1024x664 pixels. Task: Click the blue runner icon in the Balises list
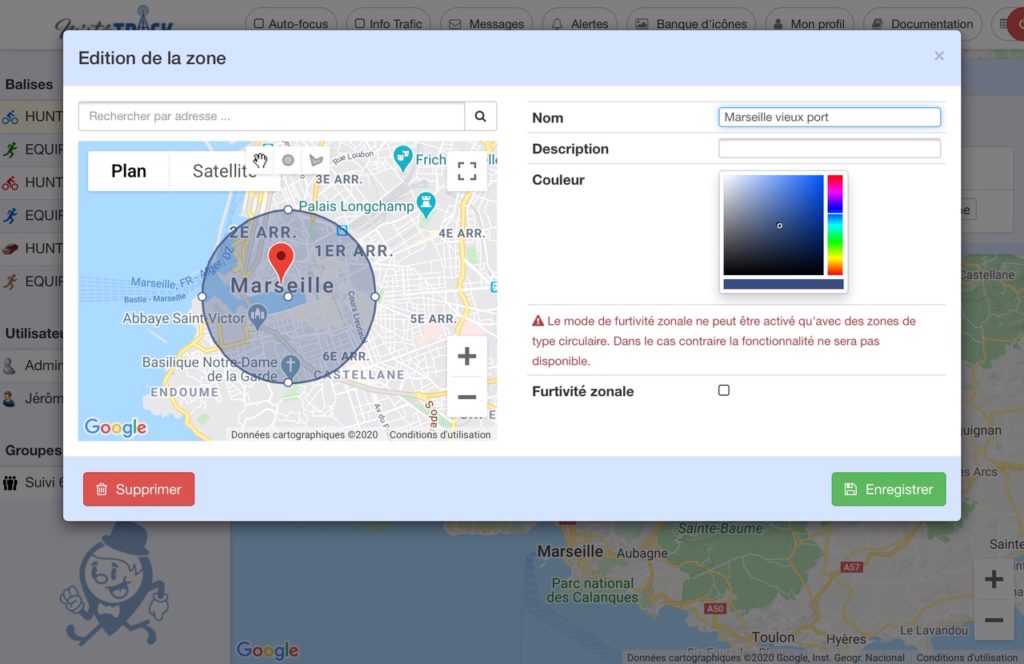coord(10,215)
